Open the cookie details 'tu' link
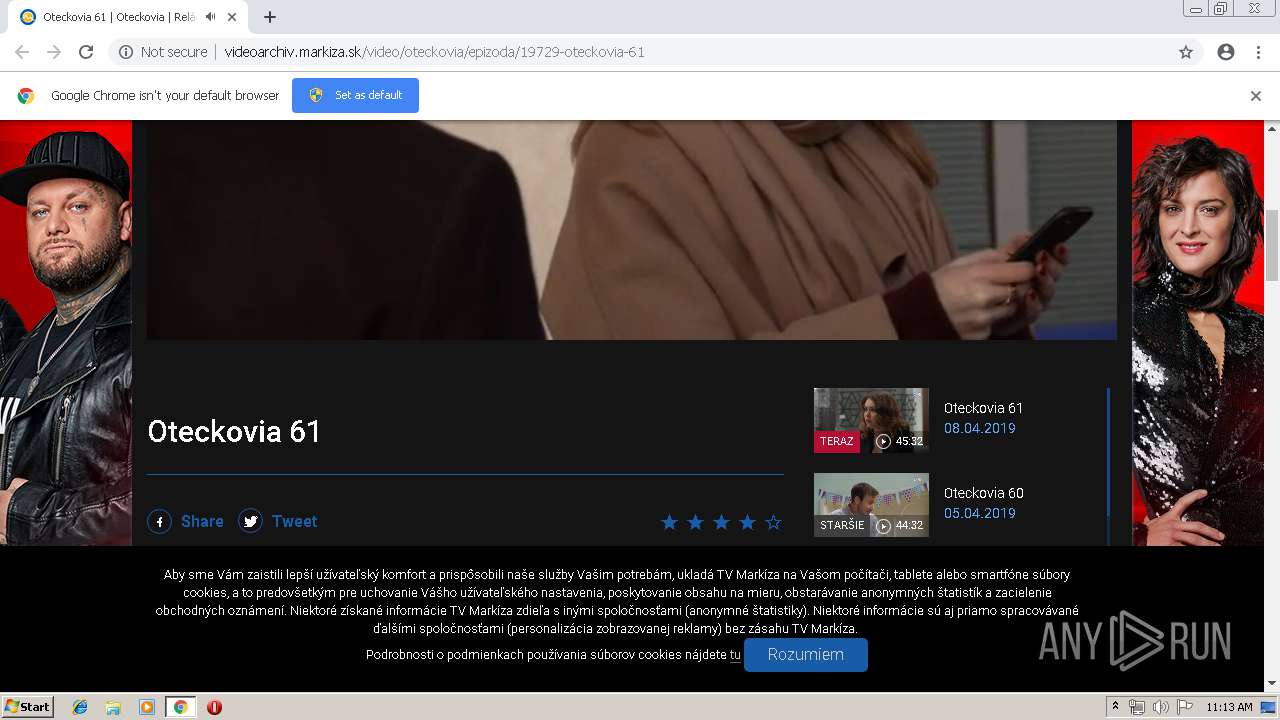 (735, 655)
